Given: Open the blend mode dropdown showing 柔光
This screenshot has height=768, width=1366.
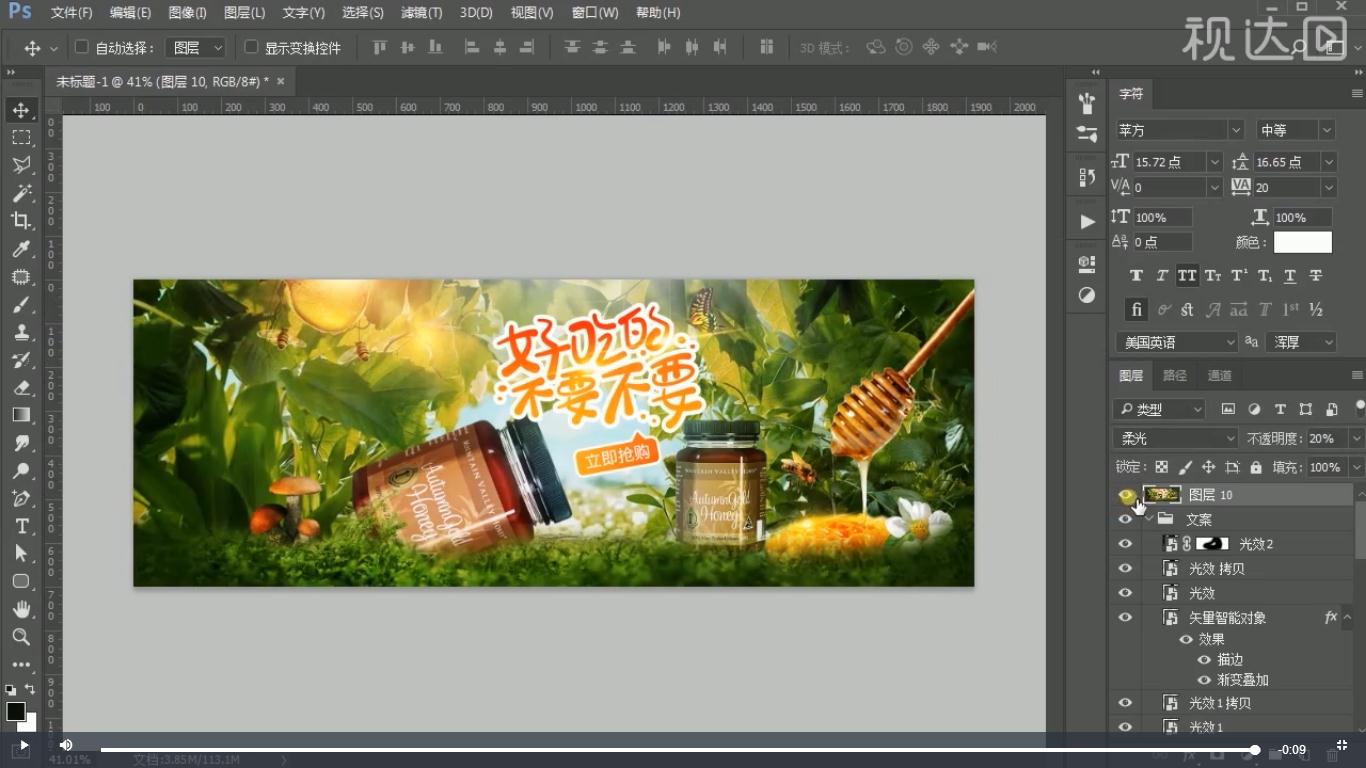Looking at the screenshot, I should coord(1174,438).
